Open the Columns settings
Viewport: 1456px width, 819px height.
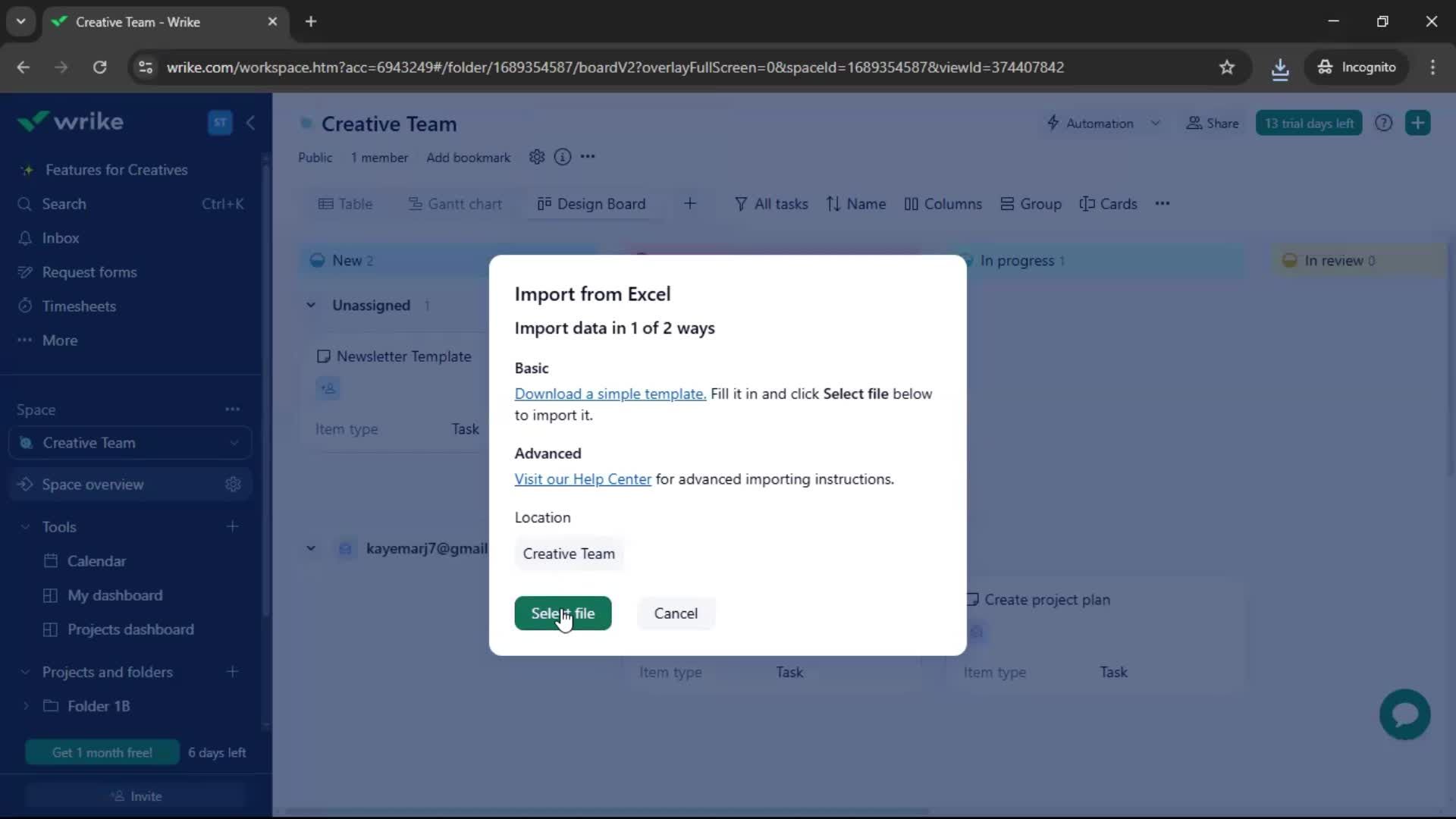point(943,204)
